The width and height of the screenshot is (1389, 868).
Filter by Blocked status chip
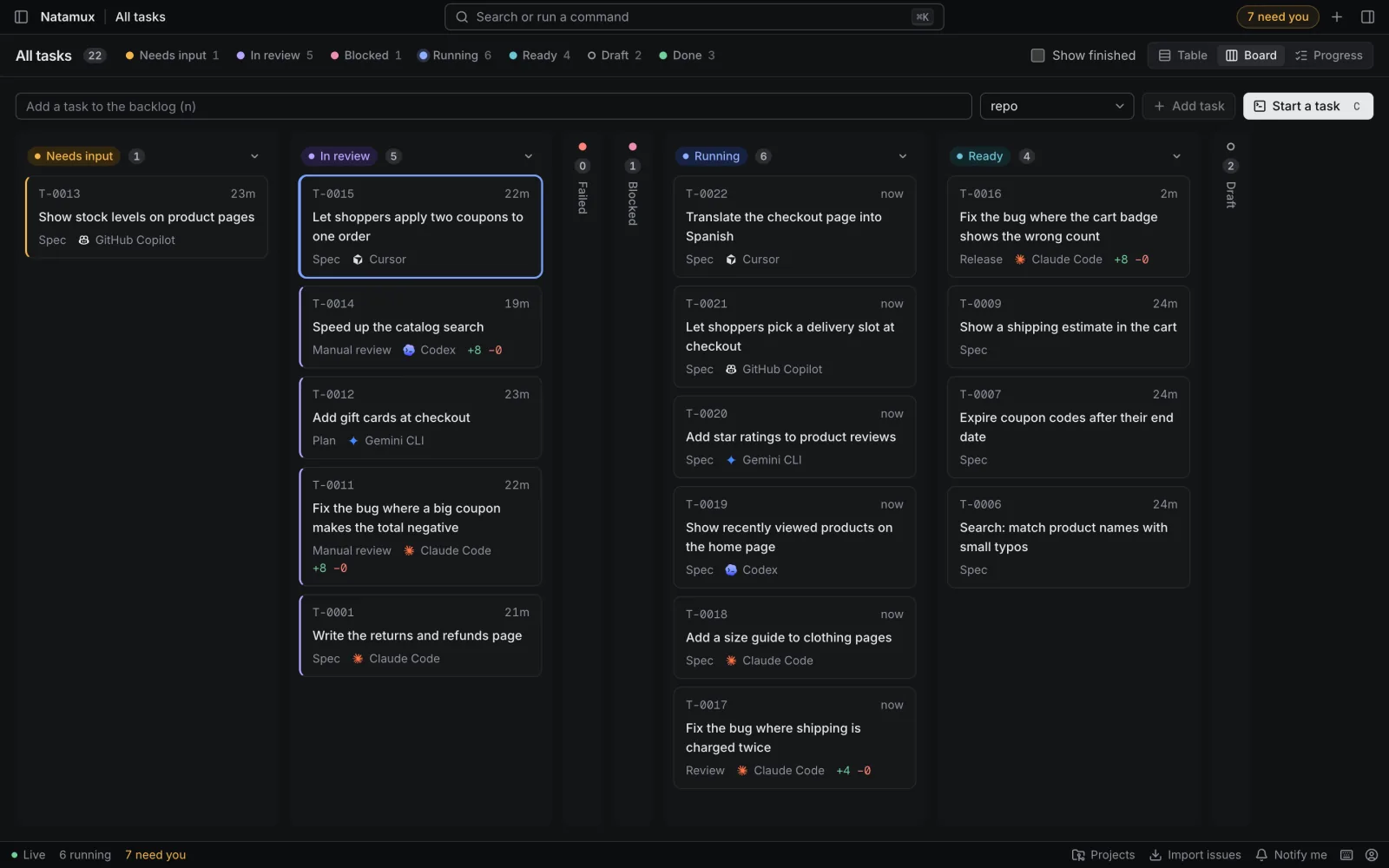coord(365,56)
